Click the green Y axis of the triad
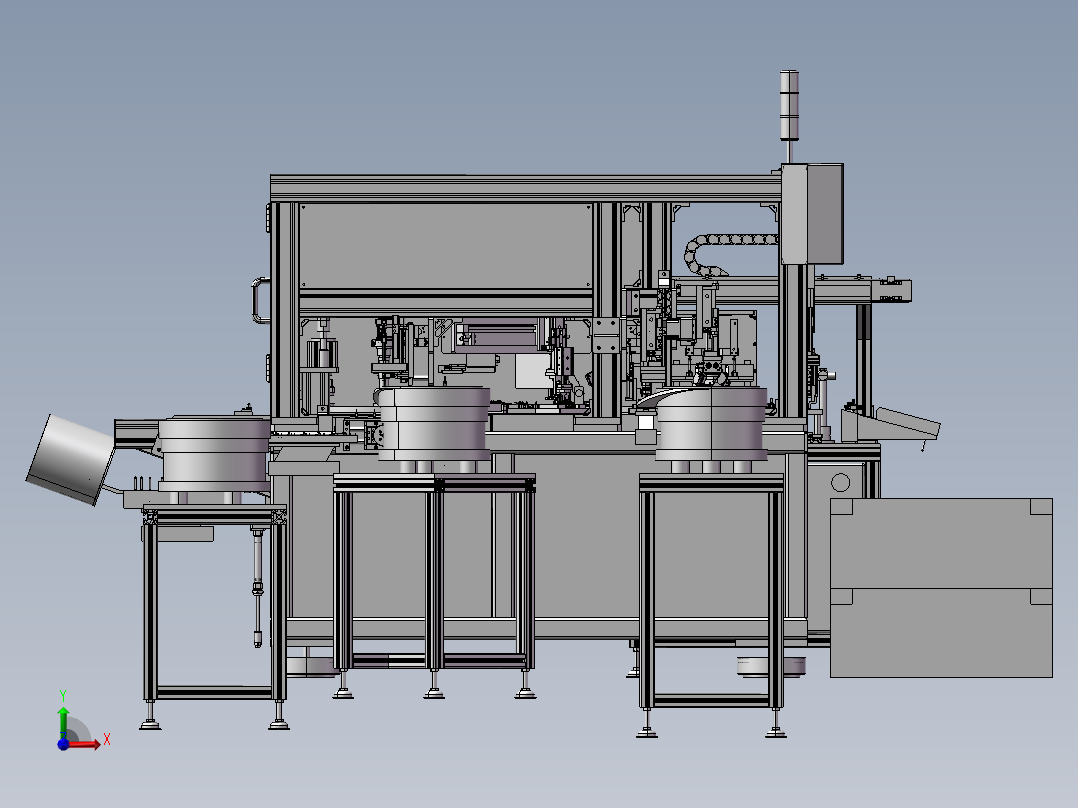The height and width of the screenshot is (808, 1078). pyautogui.click(x=63, y=722)
